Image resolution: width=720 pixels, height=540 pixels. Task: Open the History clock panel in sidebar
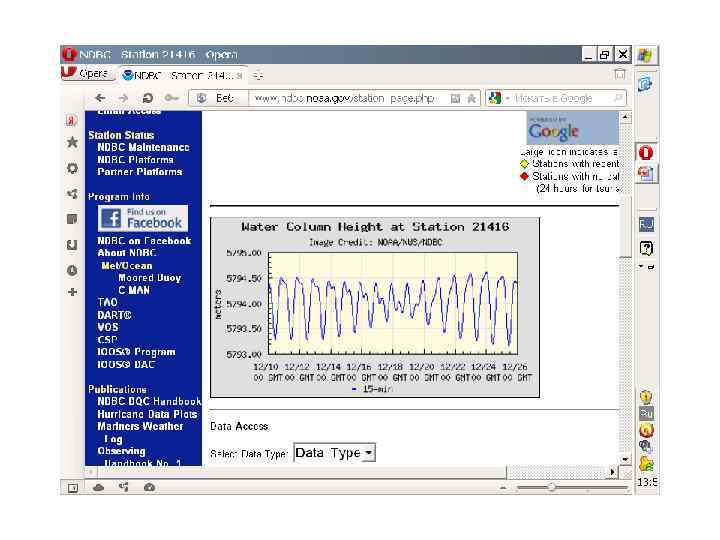coord(72,270)
